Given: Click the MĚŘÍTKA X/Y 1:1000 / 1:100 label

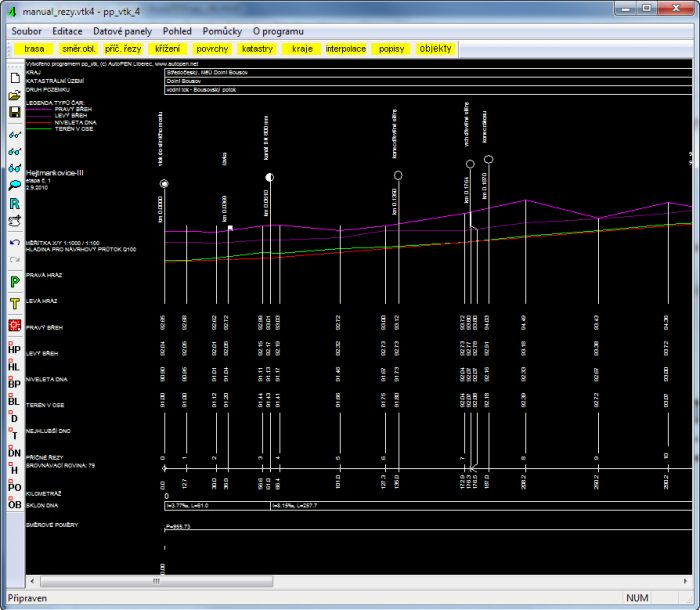Looking at the screenshot, I should 62,243.
